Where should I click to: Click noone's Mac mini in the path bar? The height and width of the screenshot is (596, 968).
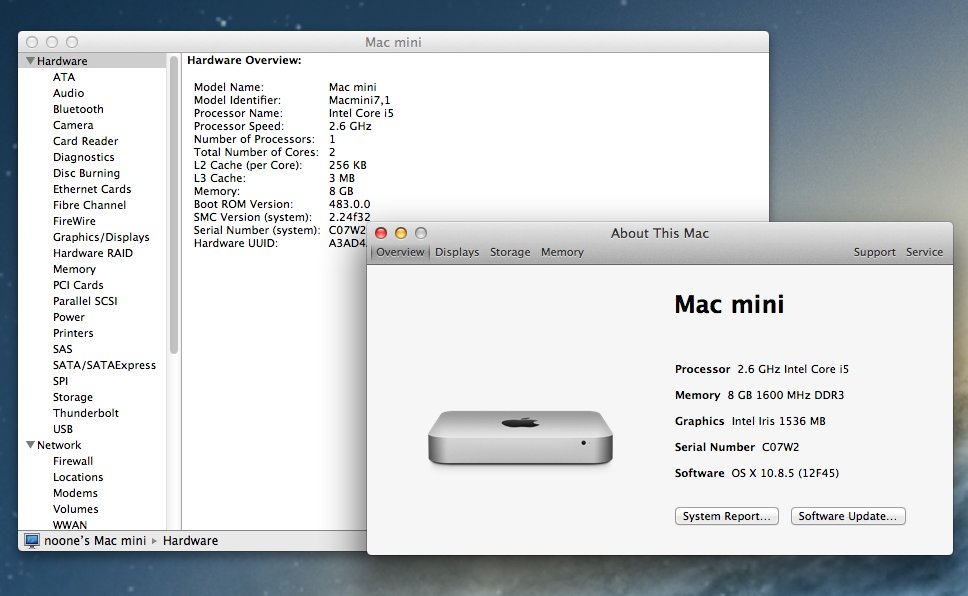(95, 541)
